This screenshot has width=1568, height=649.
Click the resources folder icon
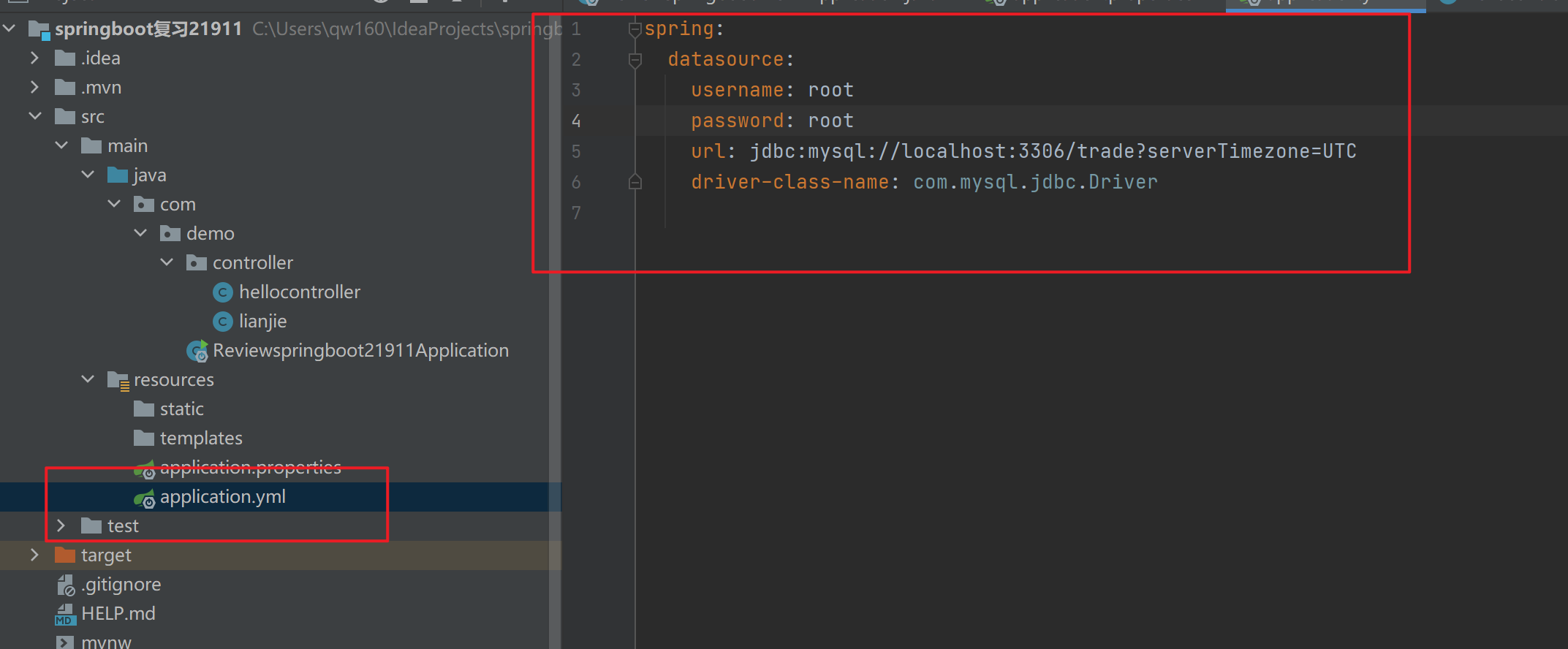pyautogui.click(x=118, y=380)
